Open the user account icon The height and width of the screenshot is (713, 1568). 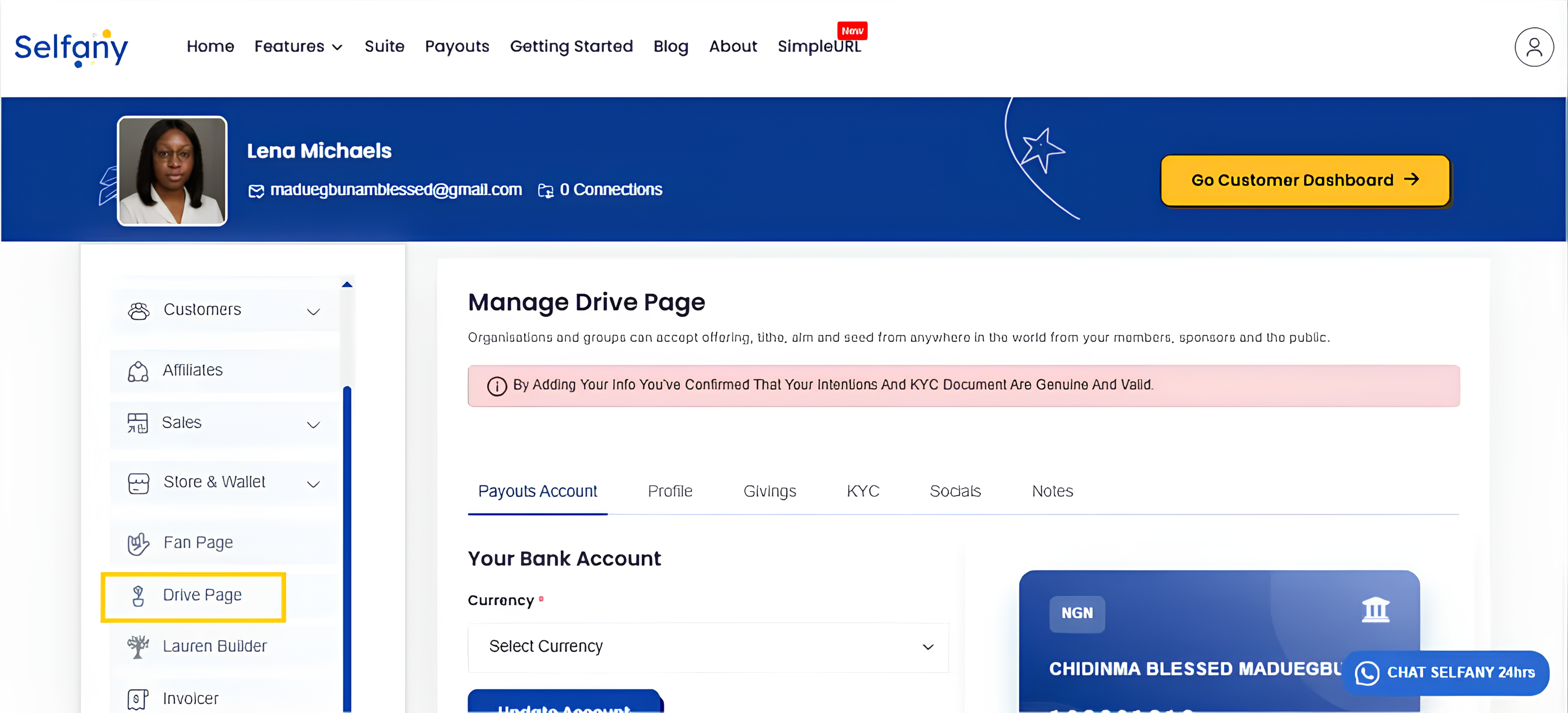(1533, 47)
